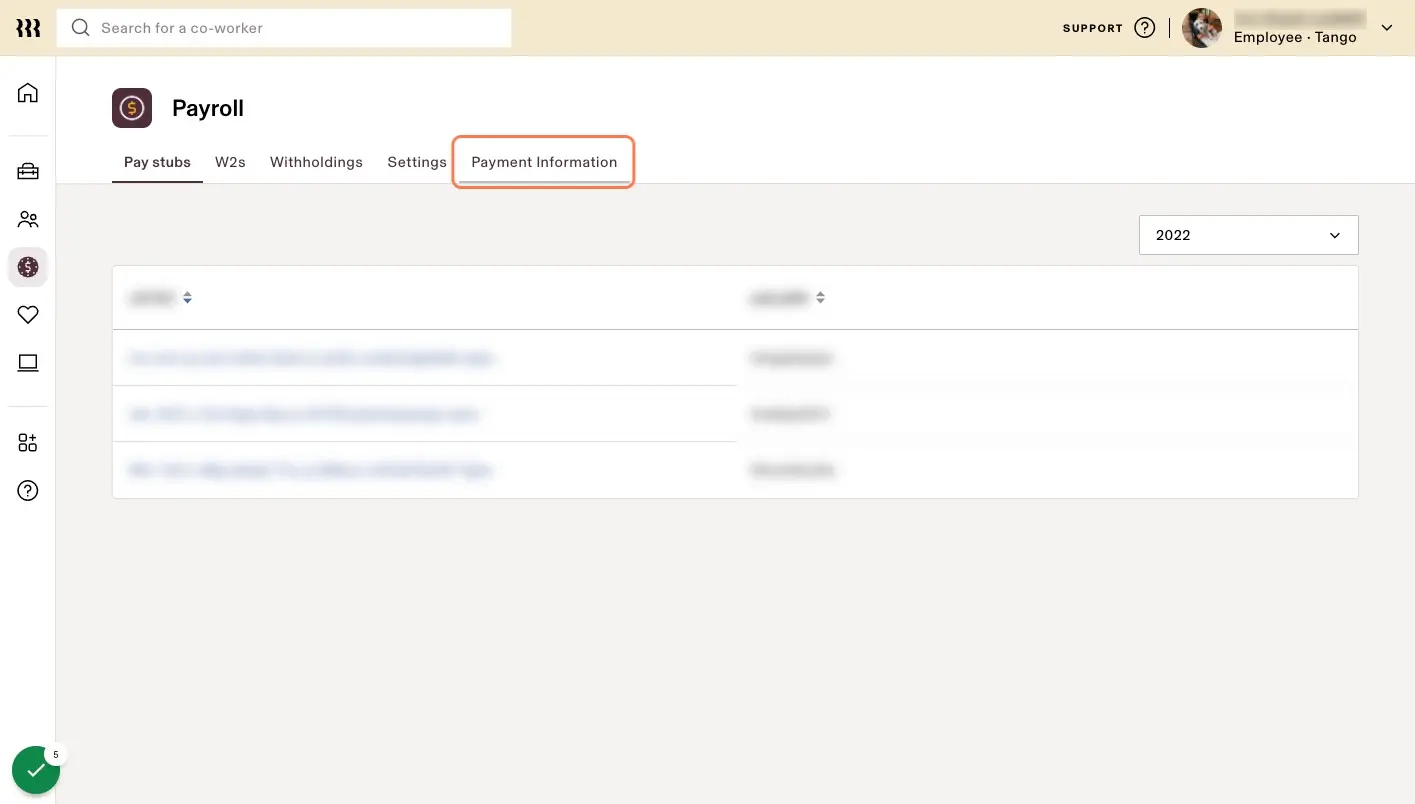
Task: Click the Support question mark icon
Action: [1145, 28]
